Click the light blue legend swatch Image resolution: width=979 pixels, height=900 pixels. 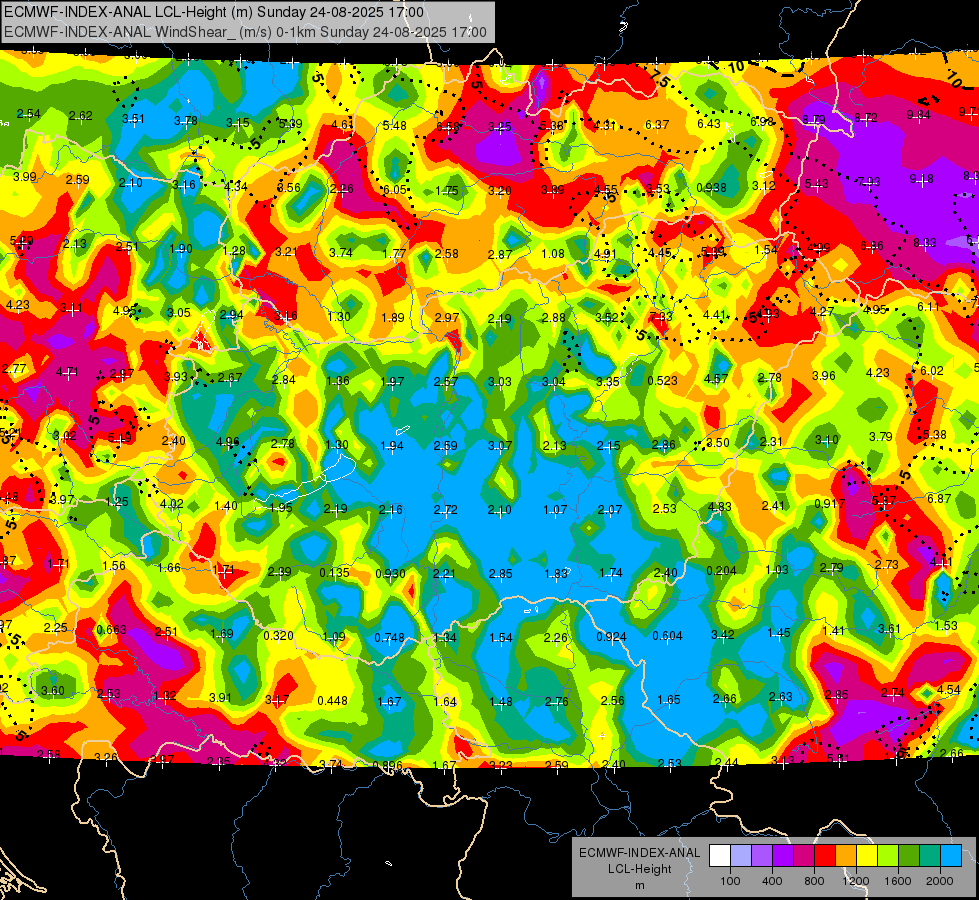tap(950, 856)
